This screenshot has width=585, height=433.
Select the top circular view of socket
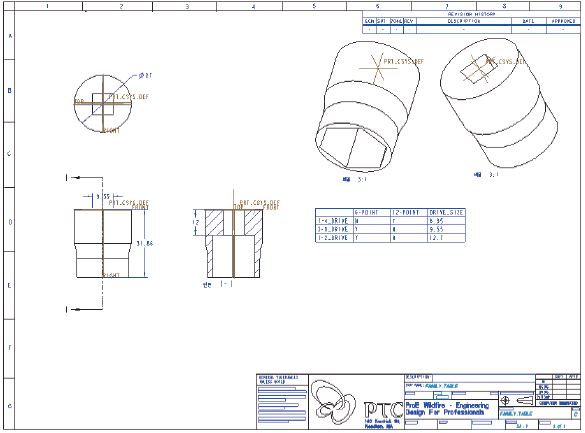(x=103, y=103)
